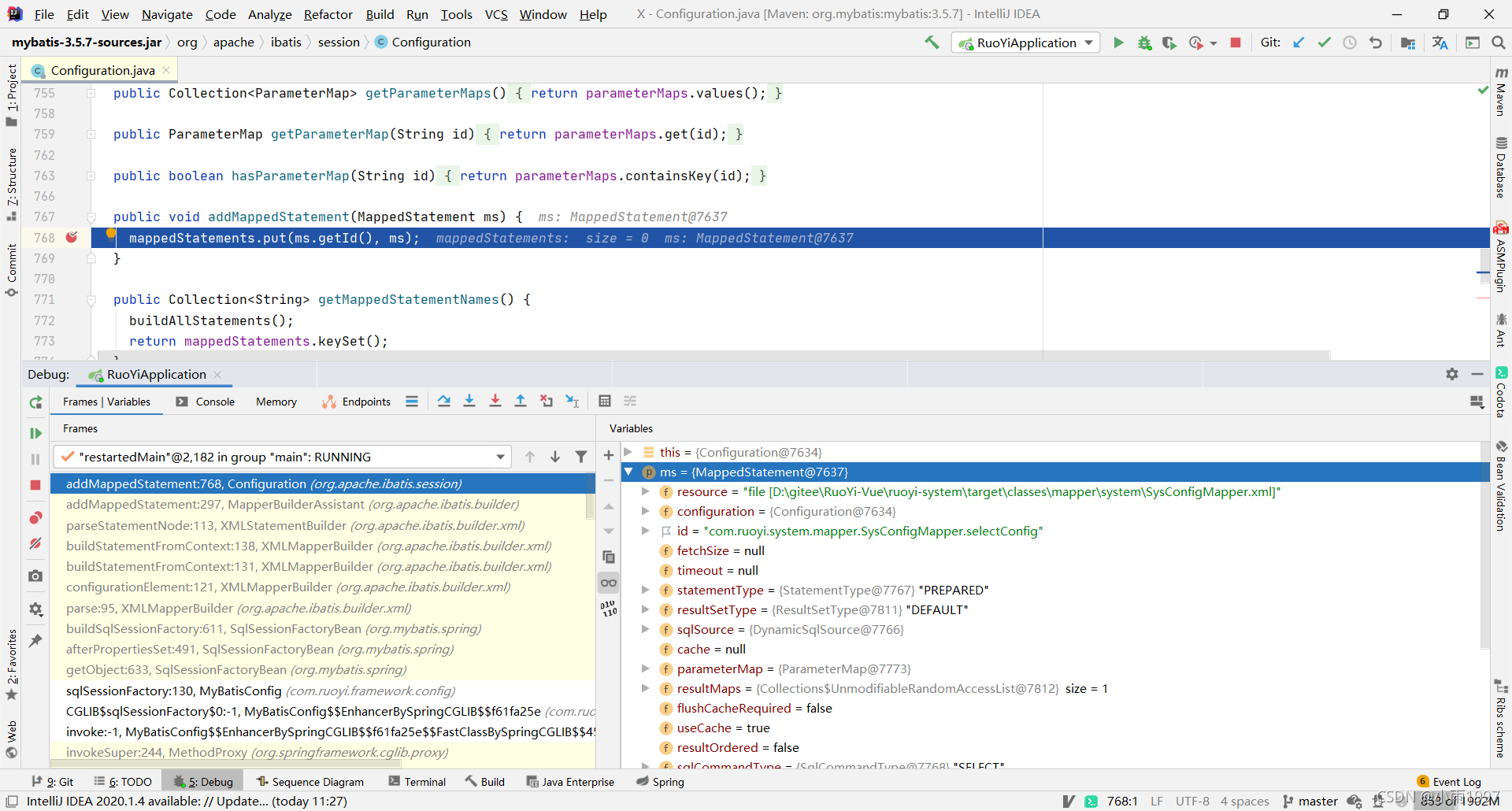Open the Event Log

point(1449,781)
